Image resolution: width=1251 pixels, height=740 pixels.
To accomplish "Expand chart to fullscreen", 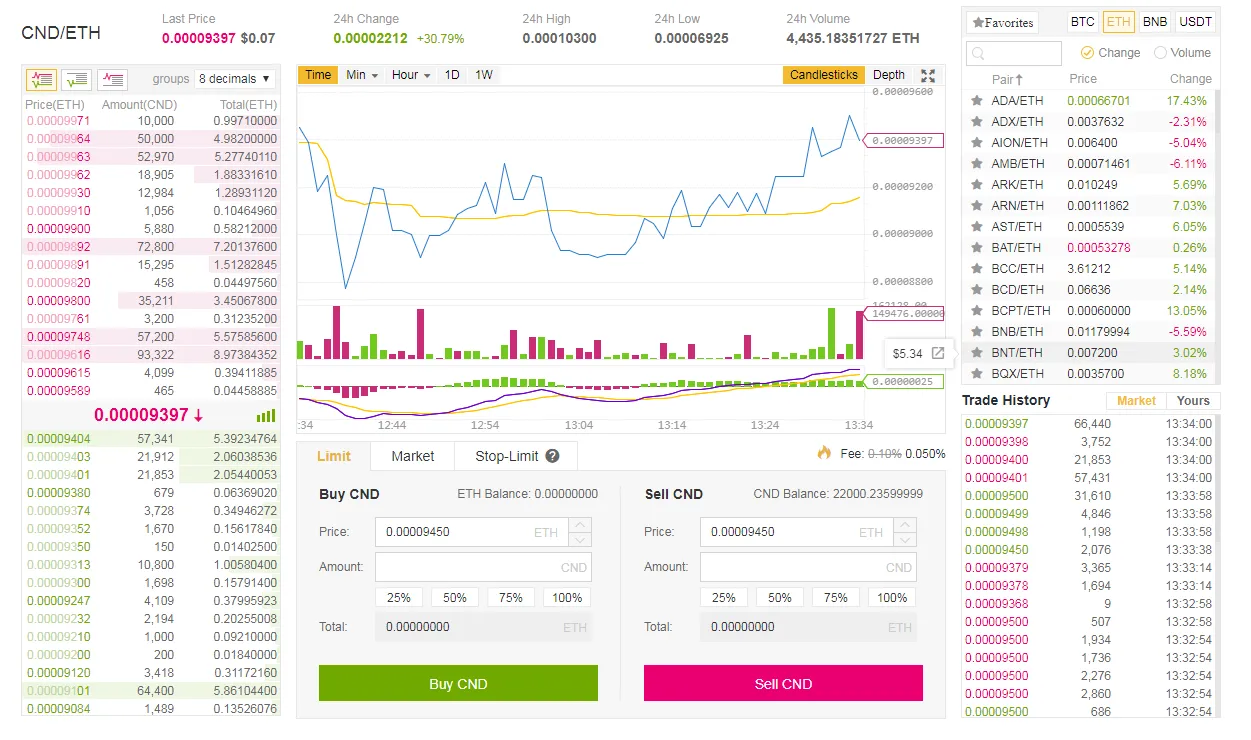I will [928, 75].
